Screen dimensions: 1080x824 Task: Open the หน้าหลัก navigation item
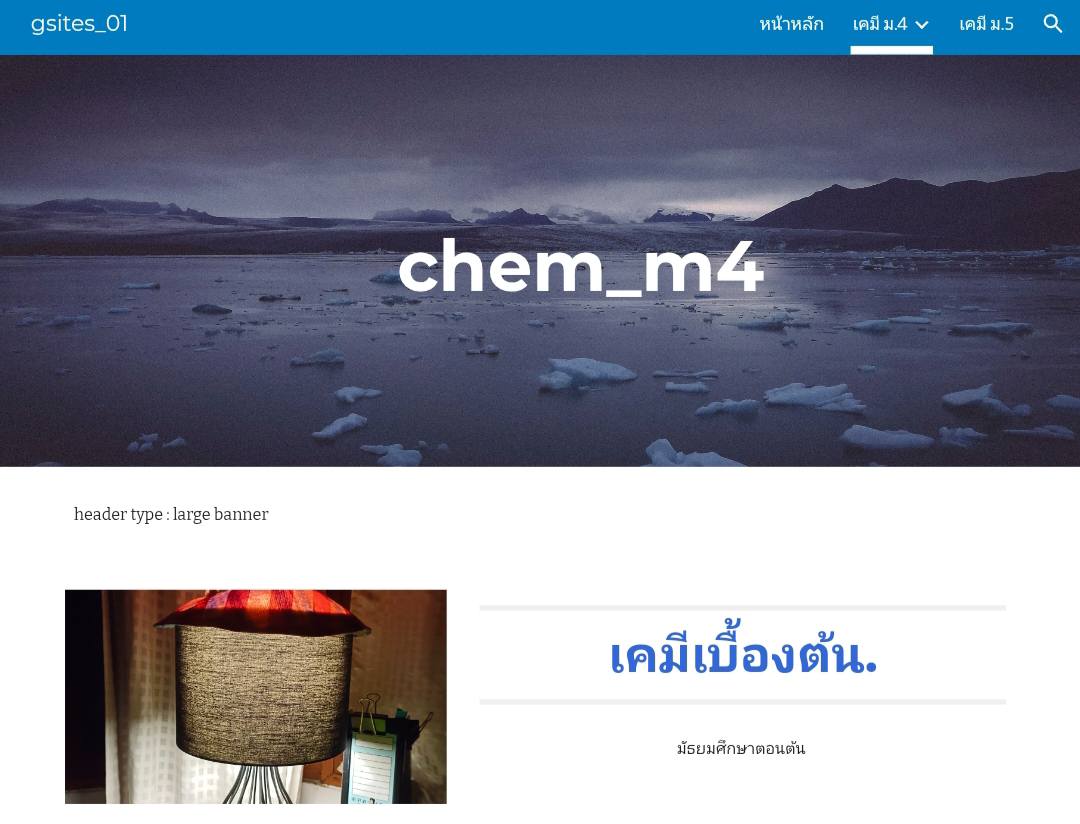[x=791, y=24]
